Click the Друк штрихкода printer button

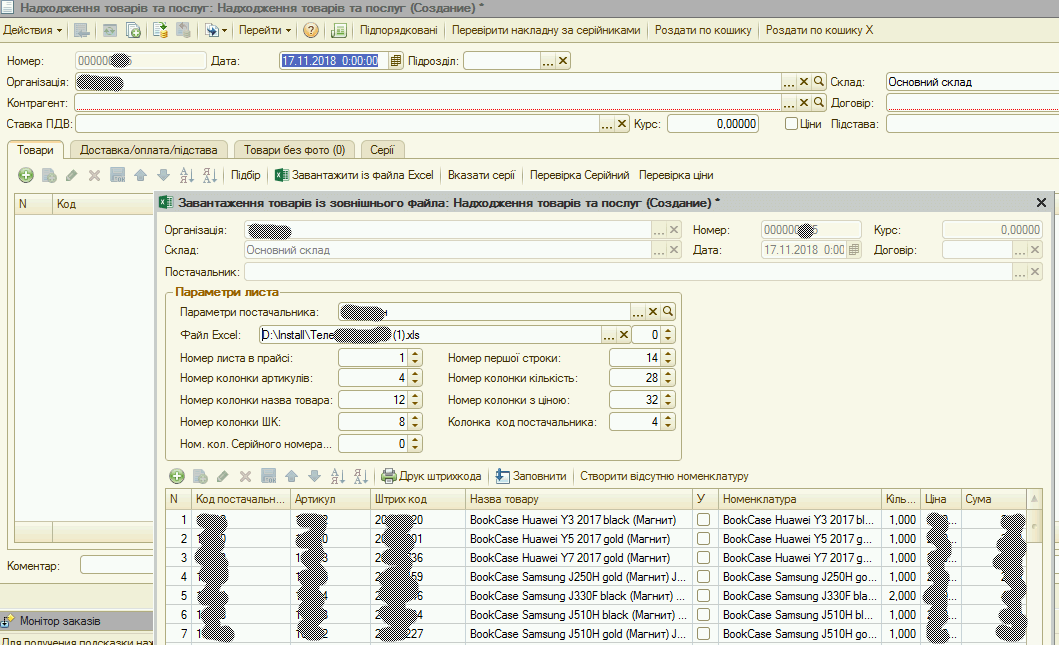(432, 476)
